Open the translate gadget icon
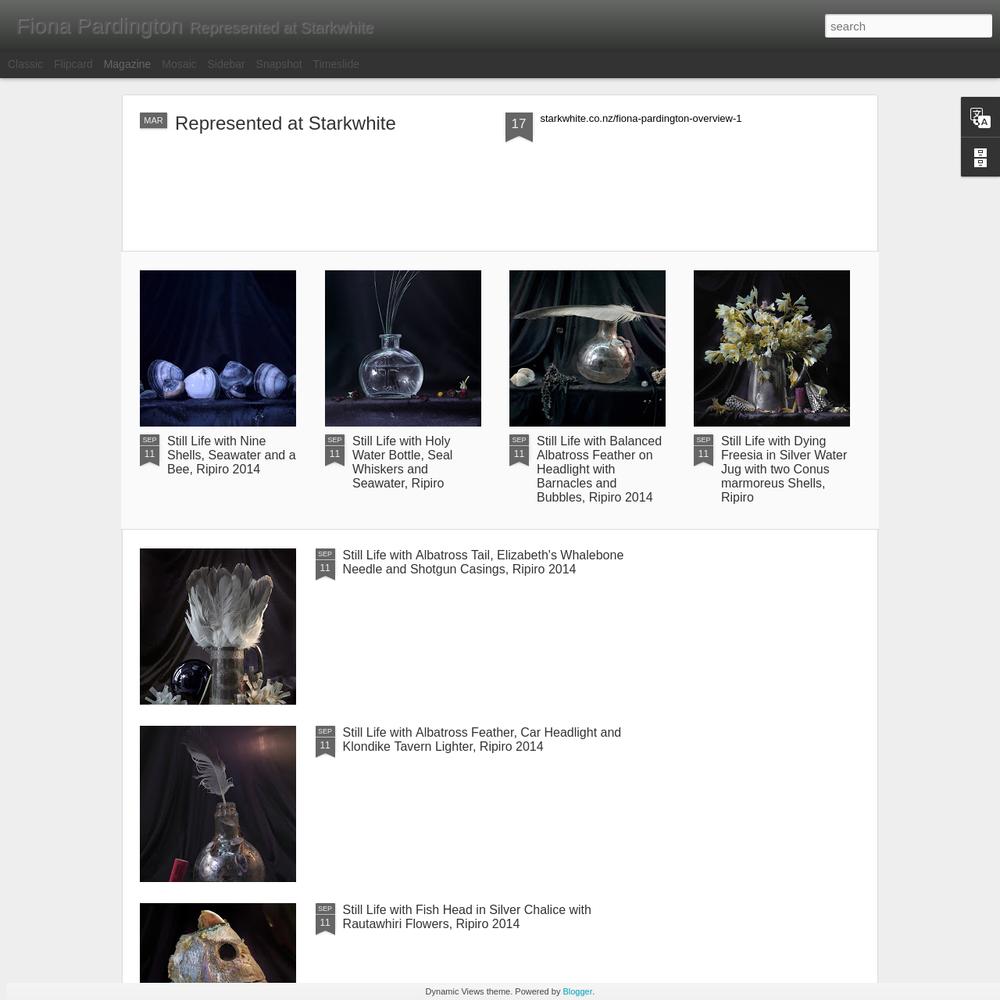 pyautogui.click(x=980, y=117)
